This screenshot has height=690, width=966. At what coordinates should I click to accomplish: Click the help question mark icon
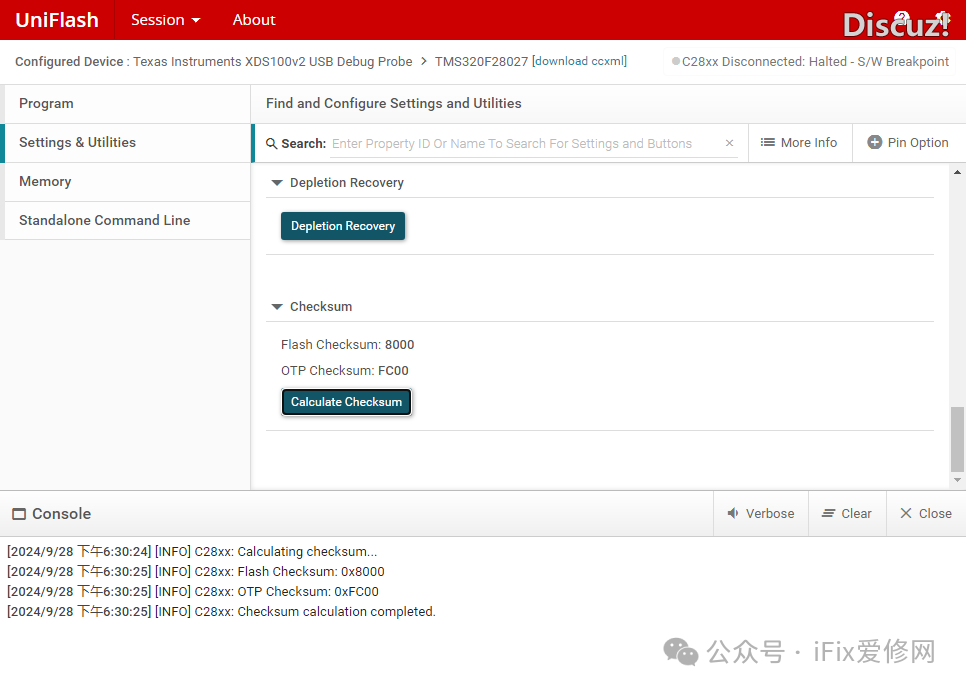[x=901, y=18]
